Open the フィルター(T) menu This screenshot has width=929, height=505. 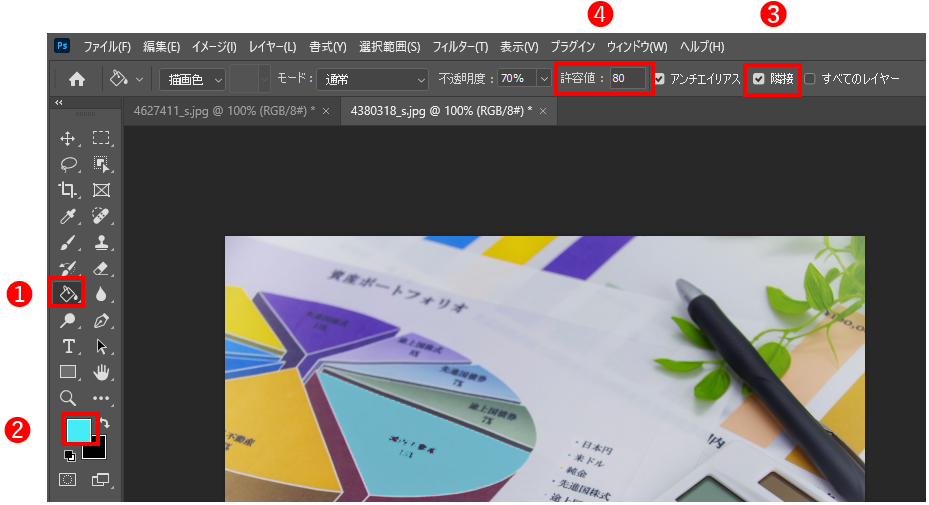coord(460,47)
